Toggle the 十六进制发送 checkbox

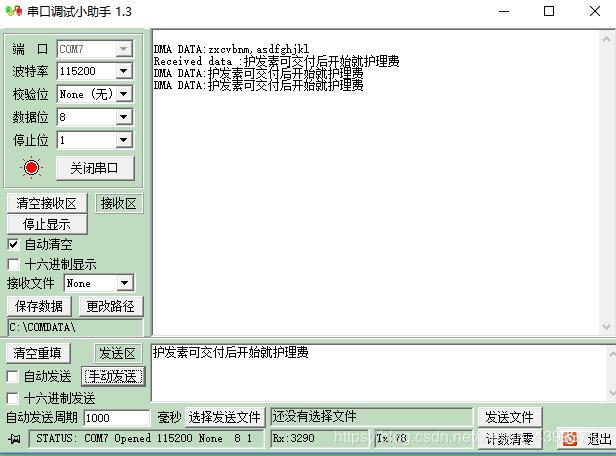(13, 399)
